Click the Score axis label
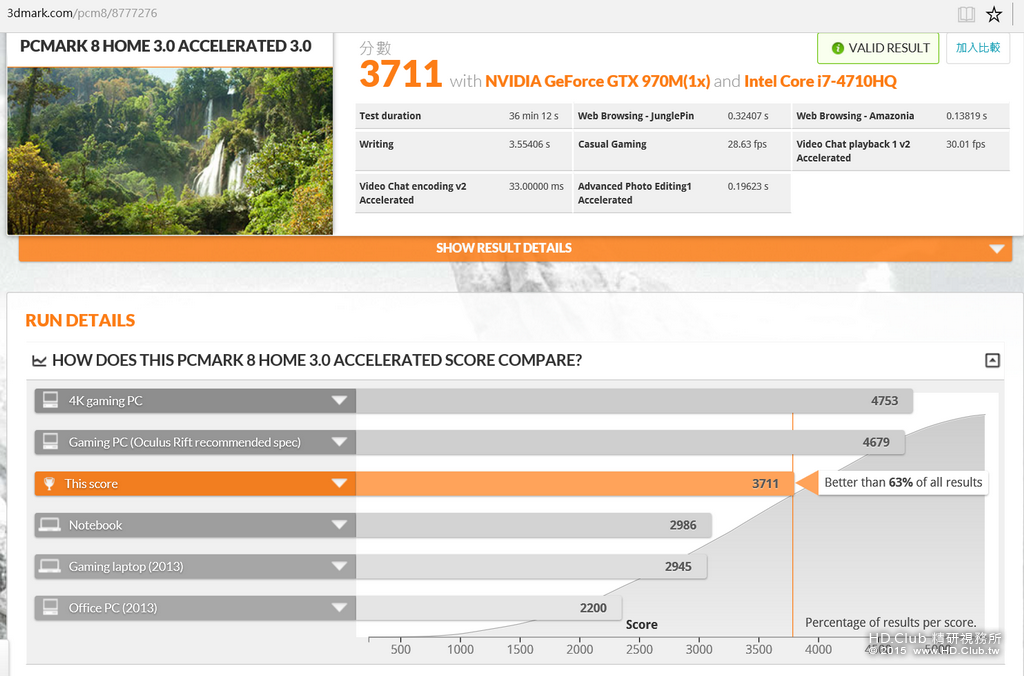1024x676 pixels. pos(641,624)
